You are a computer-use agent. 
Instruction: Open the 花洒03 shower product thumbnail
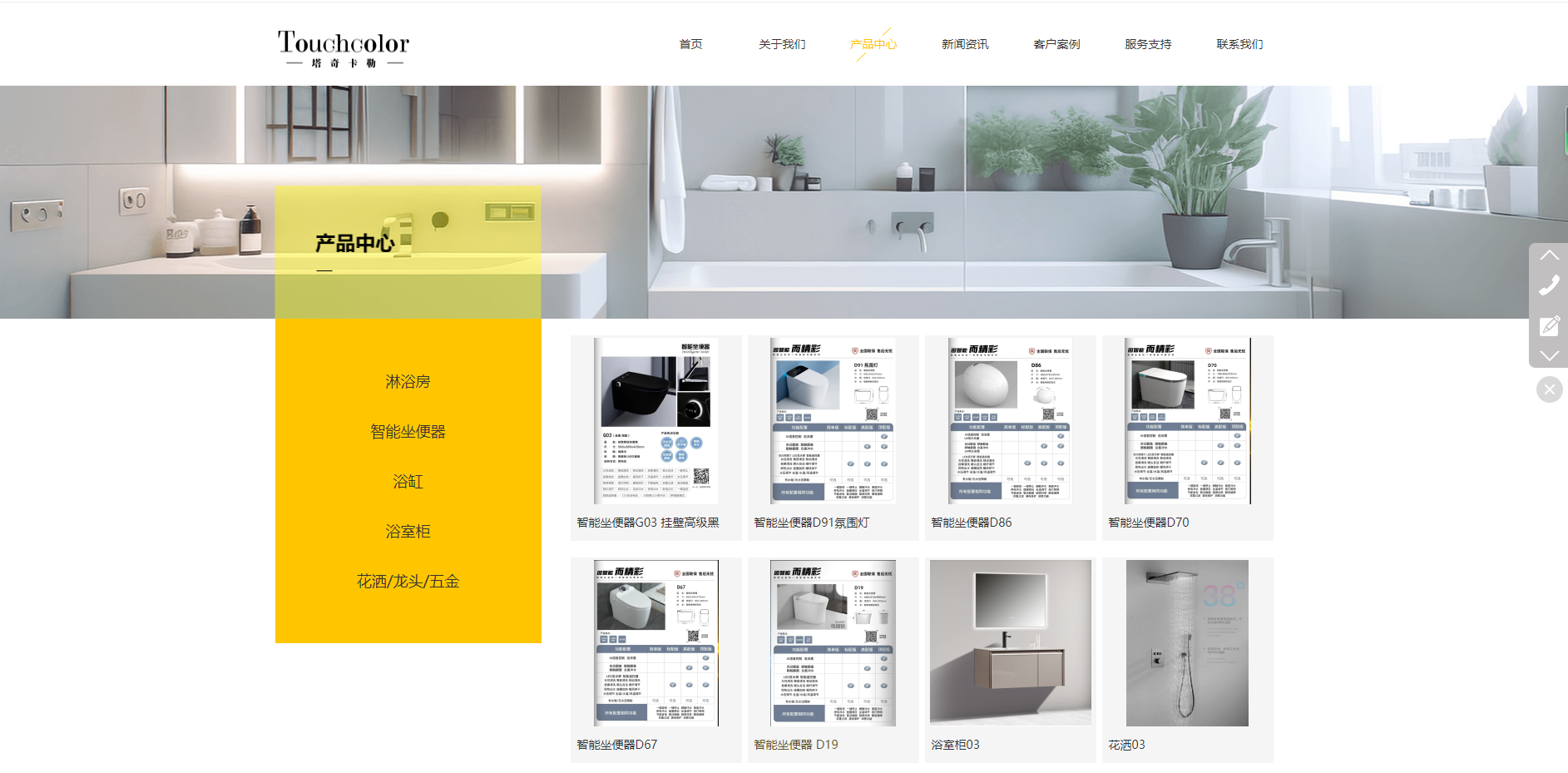(x=1187, y=642)
